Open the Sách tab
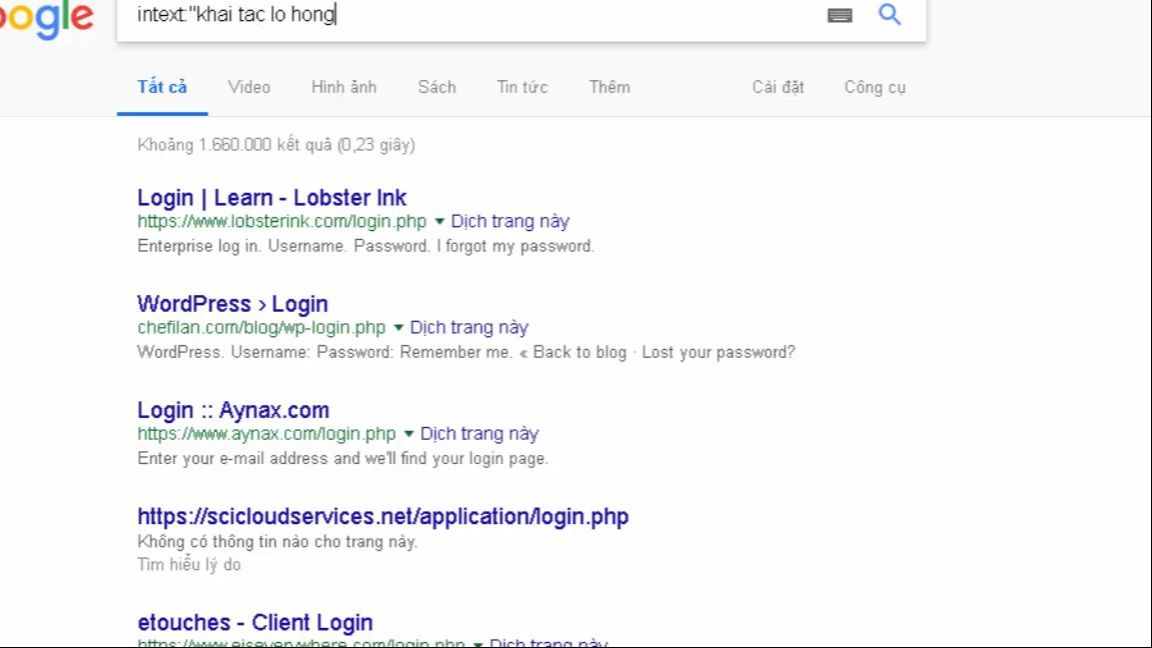The image size is (1152, 648). (437, 87)
